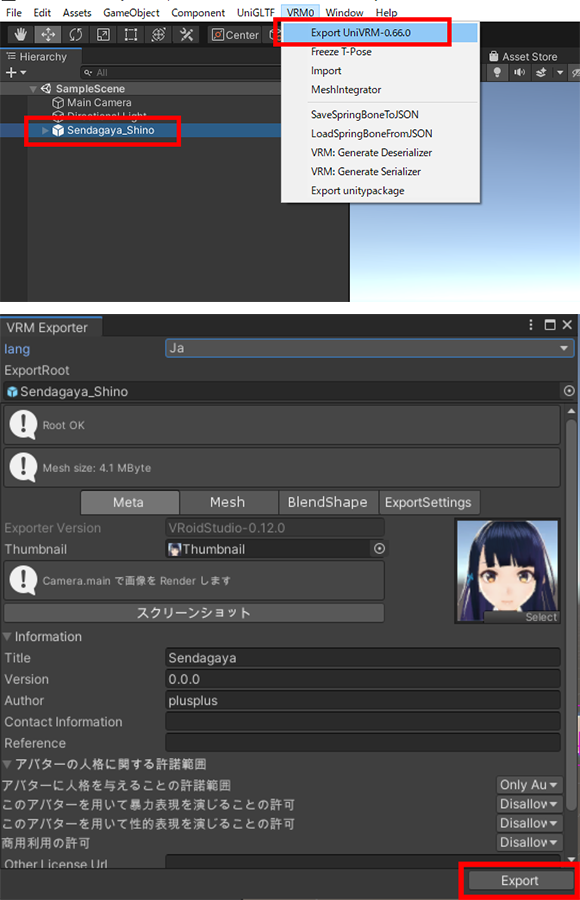Choose VRM: Generate Deserializer entry

coord(380,152)
